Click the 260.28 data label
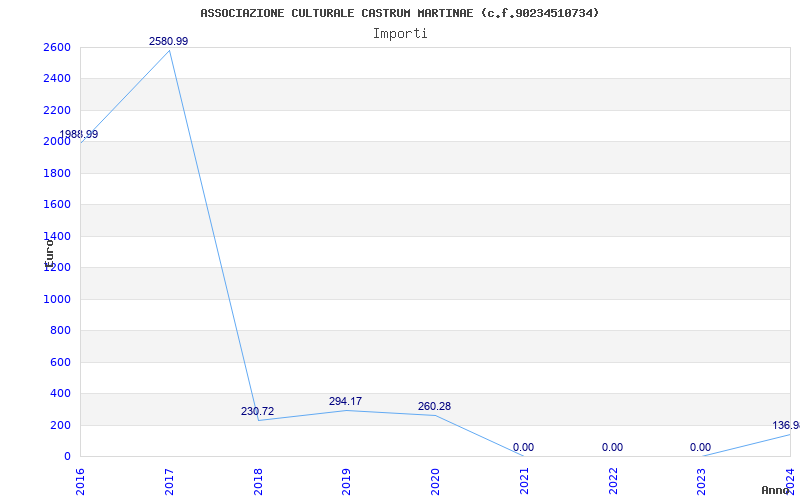The image size is (800, 500). coord(434,407)
